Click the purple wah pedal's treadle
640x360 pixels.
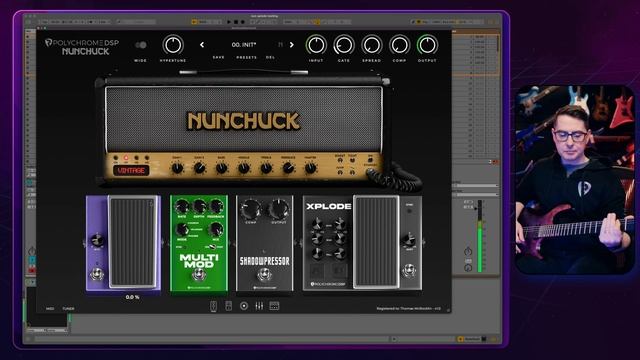point(132,242)
